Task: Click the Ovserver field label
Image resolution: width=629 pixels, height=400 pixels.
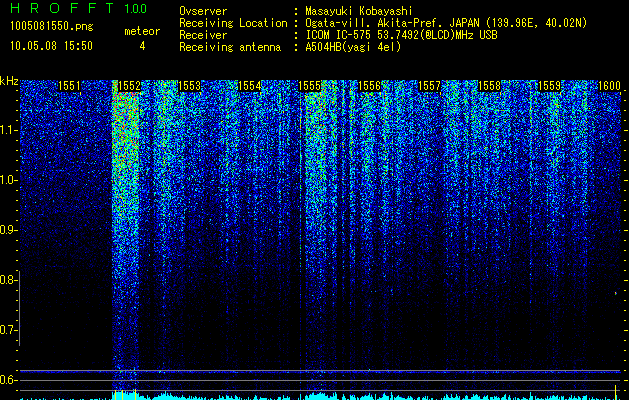Action: click(x=203, y=11)
